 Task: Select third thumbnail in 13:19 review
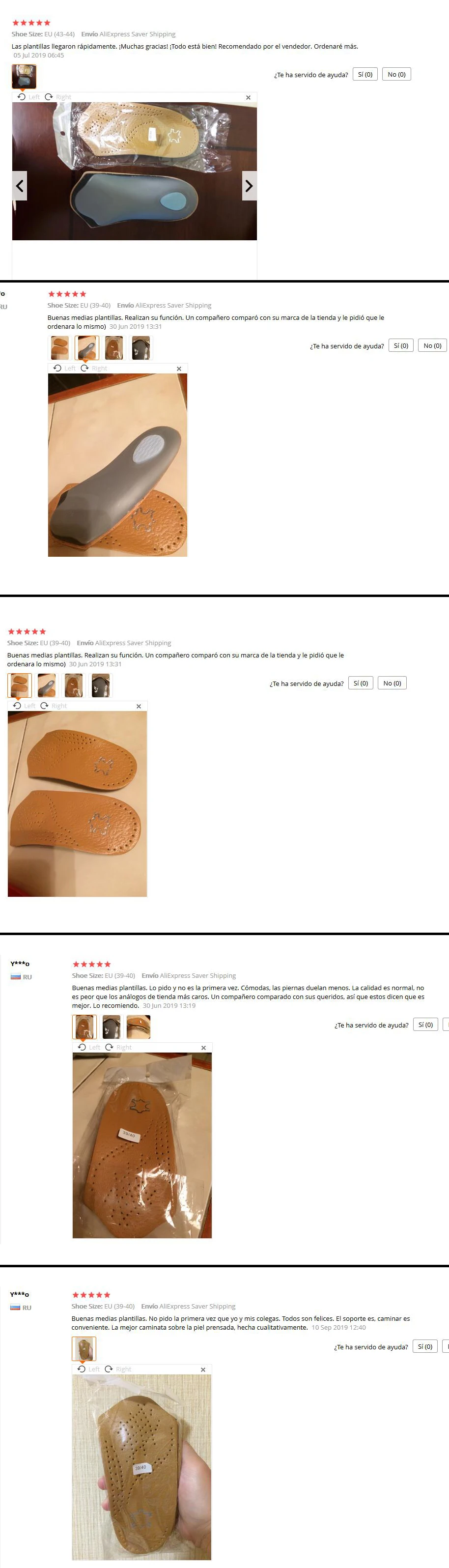(x=139, y=1027)
